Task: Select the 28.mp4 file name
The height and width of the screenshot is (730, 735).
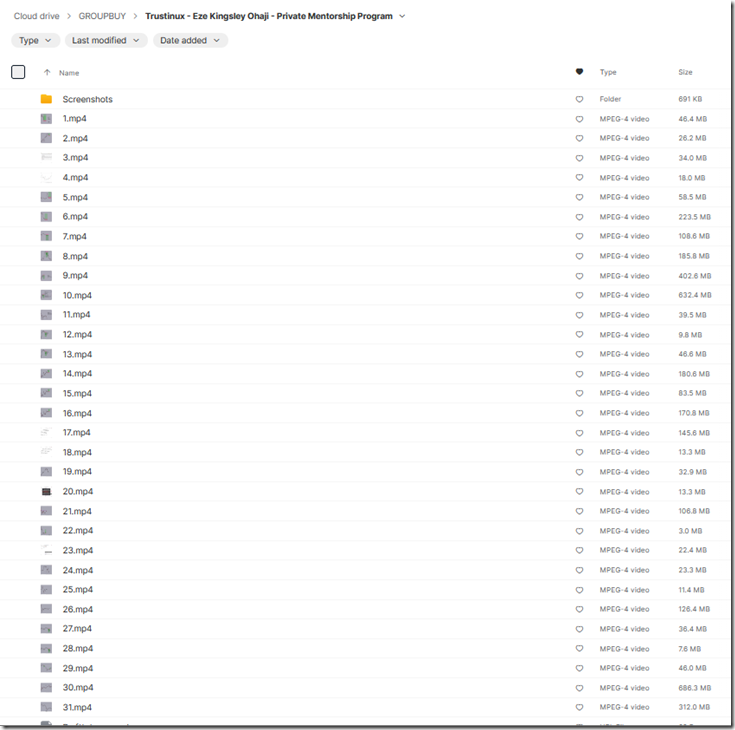Action: [x=78, y=648]
